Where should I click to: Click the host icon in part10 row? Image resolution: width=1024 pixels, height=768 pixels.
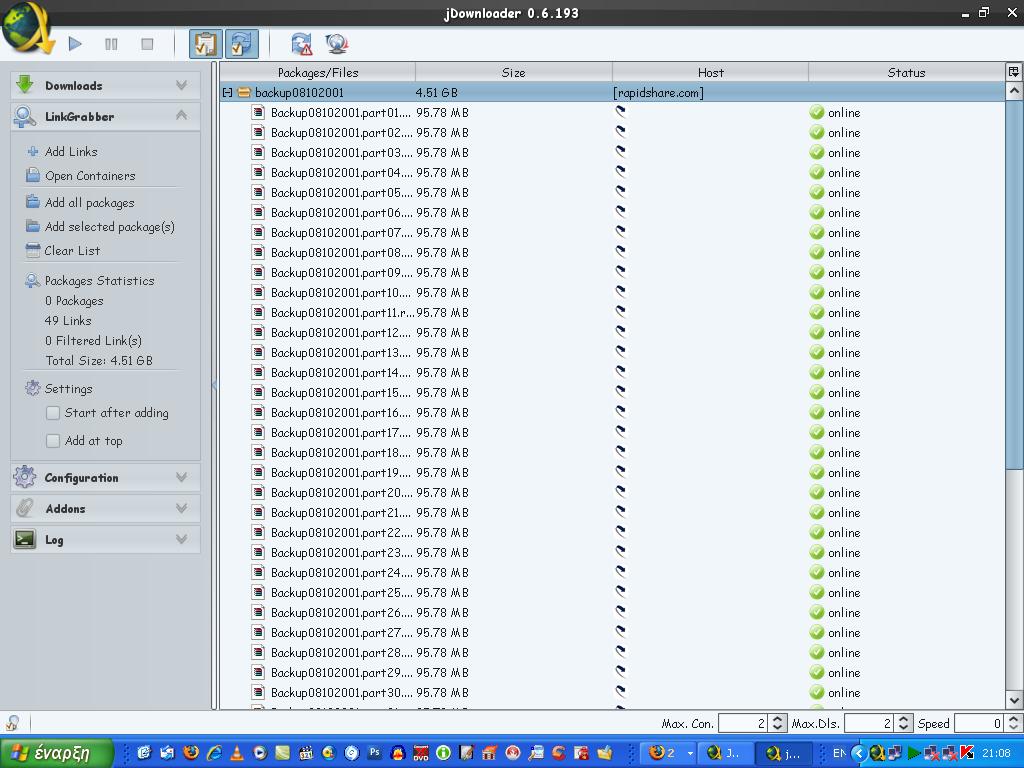point(620,291)
